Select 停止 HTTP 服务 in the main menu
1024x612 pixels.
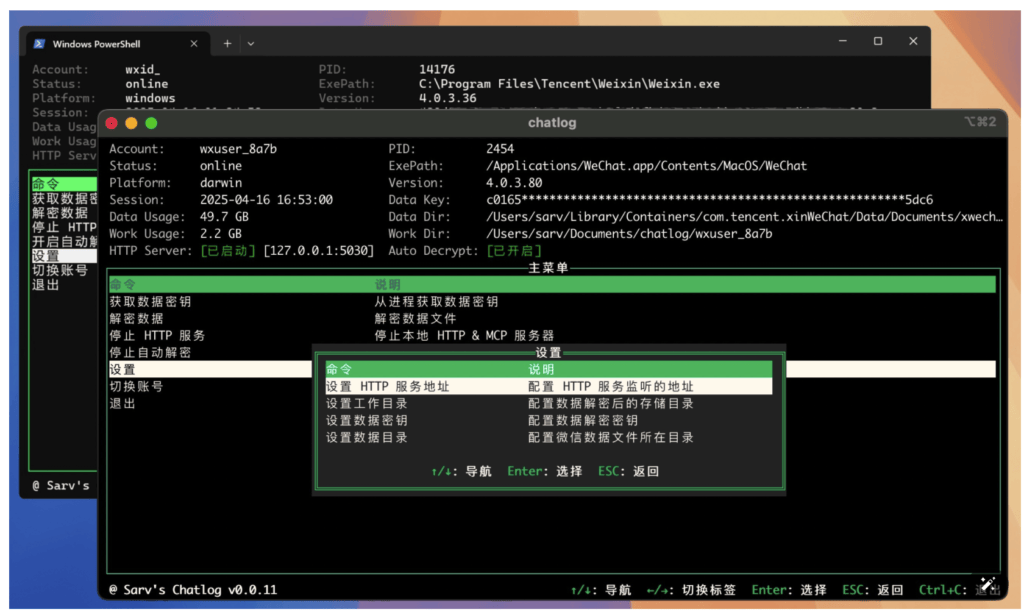coord(156,336)
